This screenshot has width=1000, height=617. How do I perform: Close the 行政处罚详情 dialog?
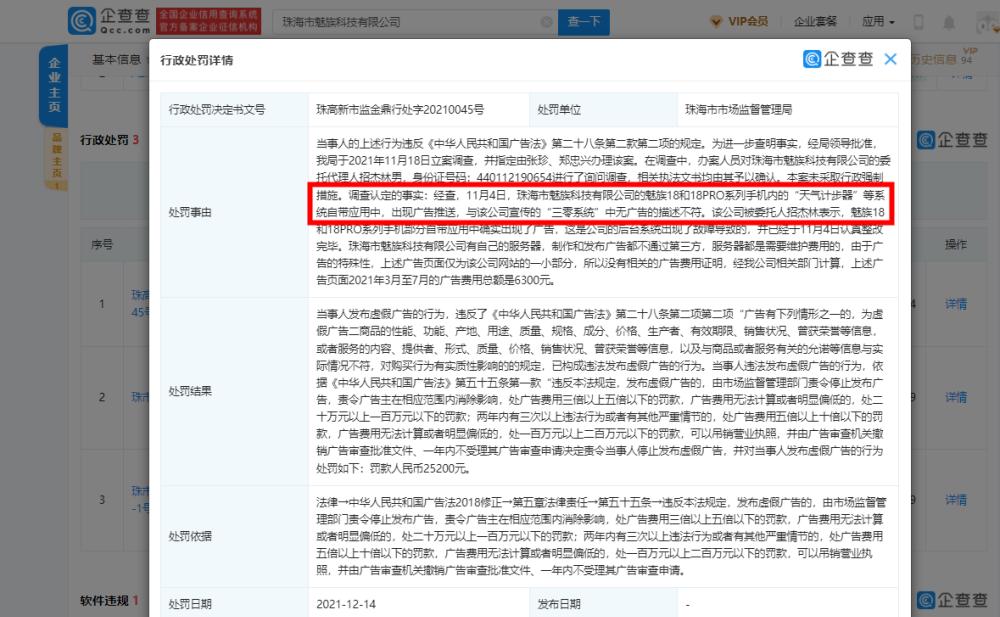[890, 59]
